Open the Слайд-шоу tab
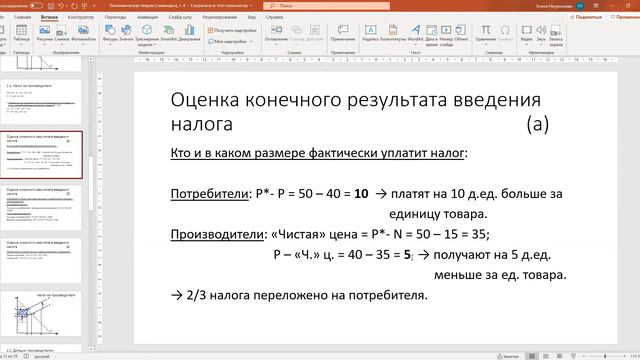Viewport: 640px width, 360px height. tap(180, 17)
